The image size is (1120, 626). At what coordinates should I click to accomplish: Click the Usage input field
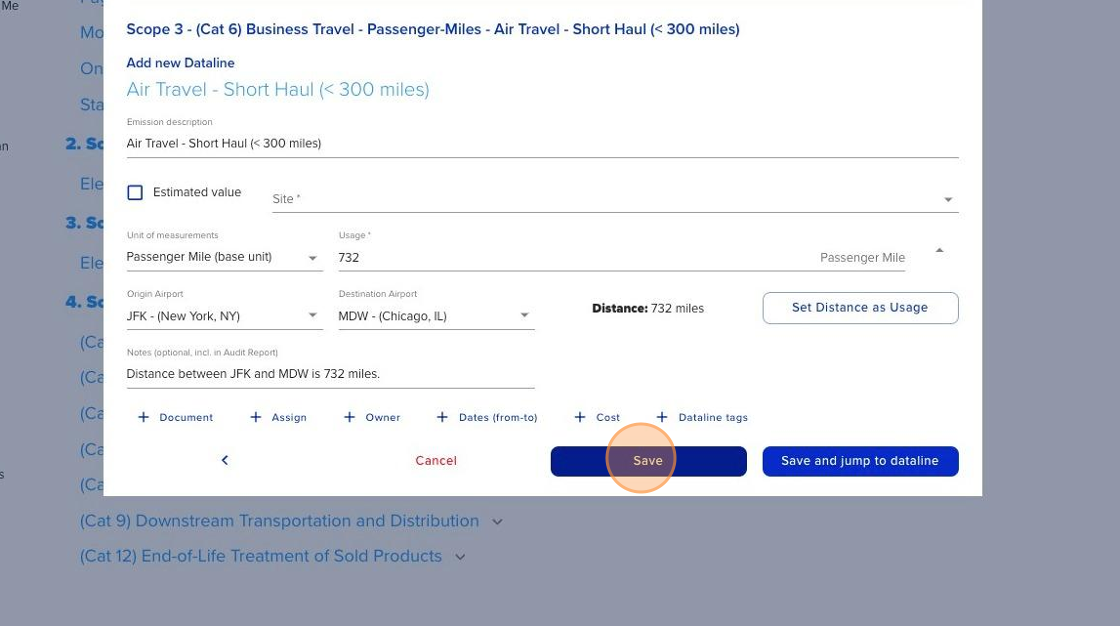[x=570, y=258]
